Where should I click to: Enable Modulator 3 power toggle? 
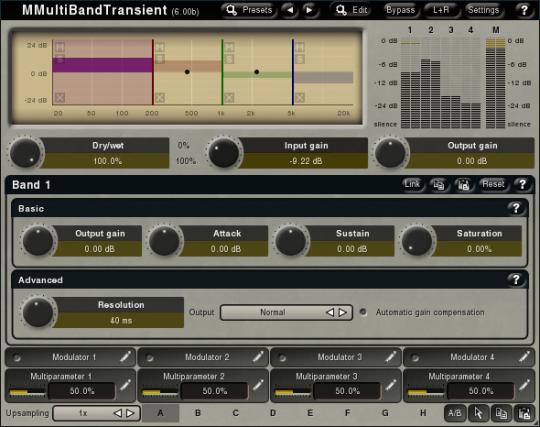point(282,357)
